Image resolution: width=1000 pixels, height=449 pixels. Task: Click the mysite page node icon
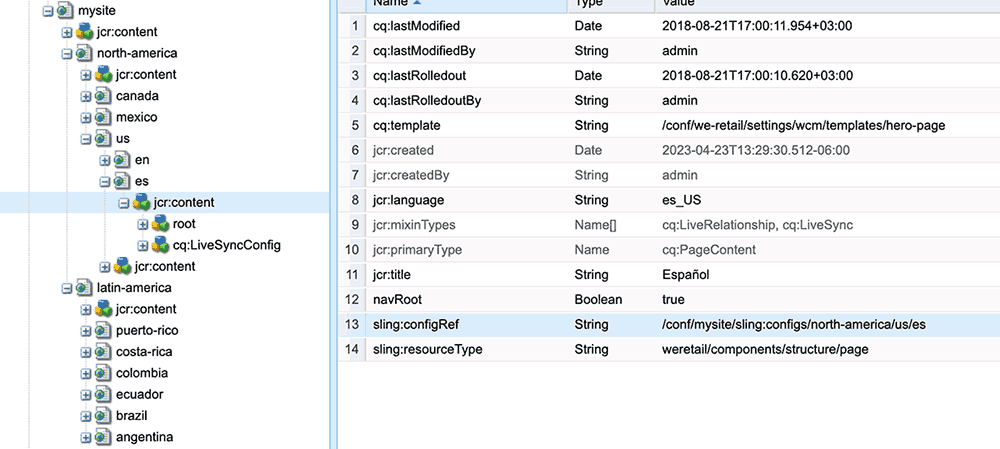pyautogui.click(x=65, y=10)
